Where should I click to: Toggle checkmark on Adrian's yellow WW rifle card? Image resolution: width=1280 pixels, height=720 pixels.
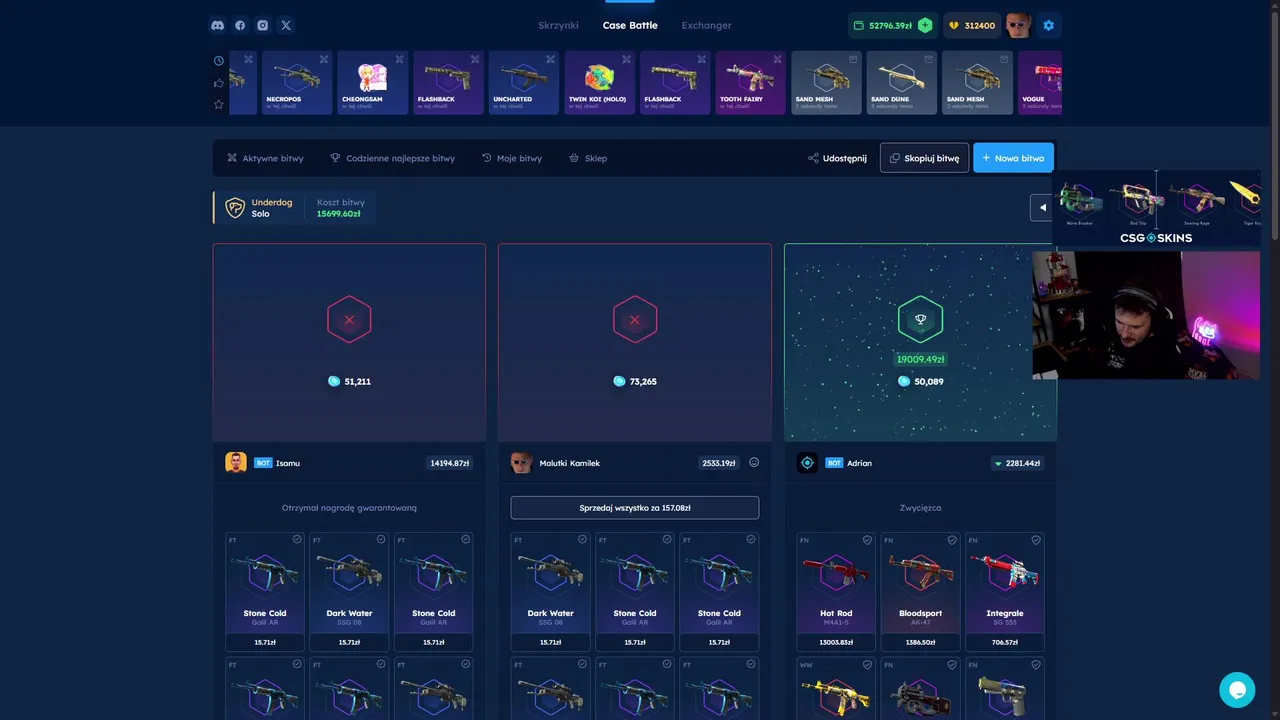tap(868, 663)
